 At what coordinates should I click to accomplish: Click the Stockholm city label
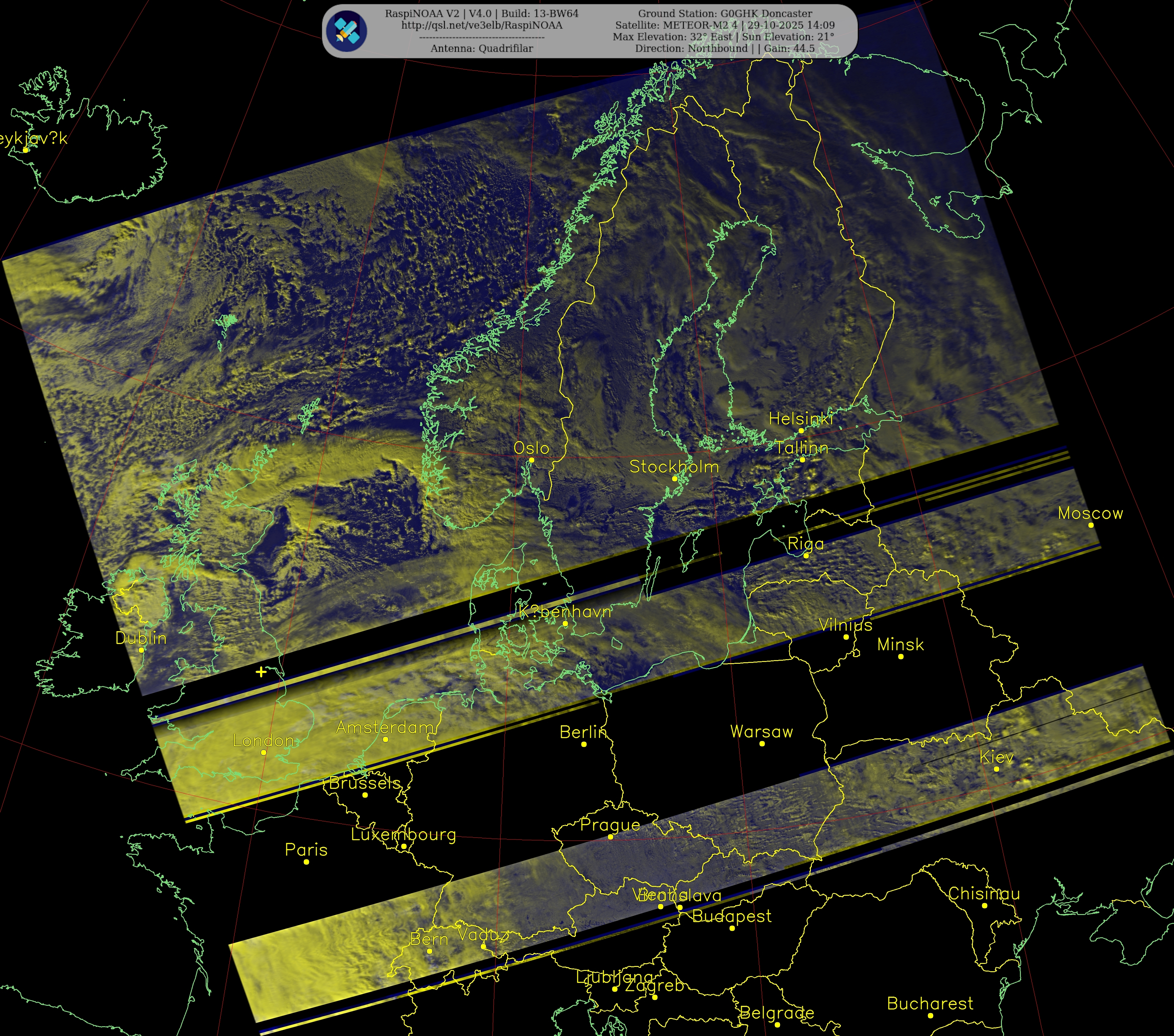[x=674, y=466]
